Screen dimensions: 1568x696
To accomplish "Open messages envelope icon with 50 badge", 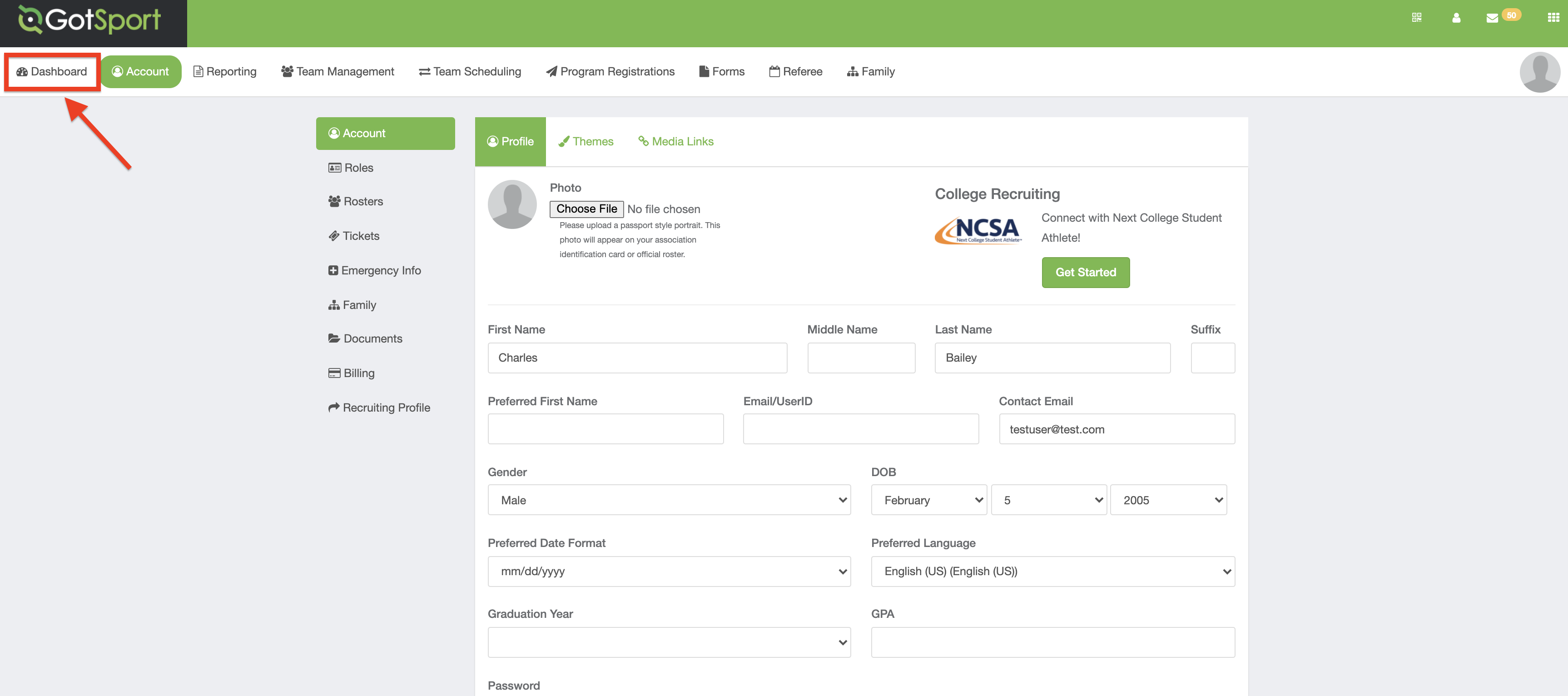I will pos(1492,18).
